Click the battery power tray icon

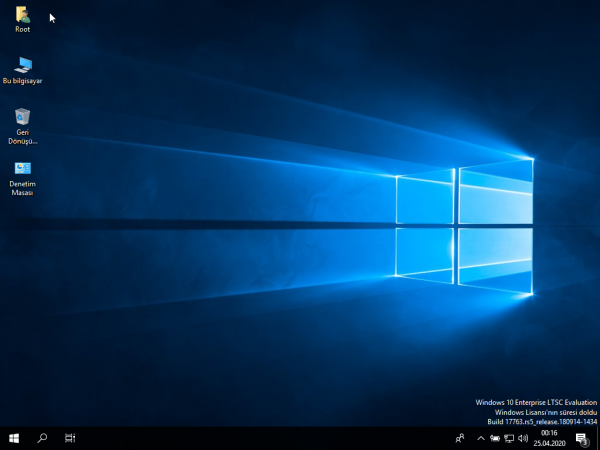point(495,438)
